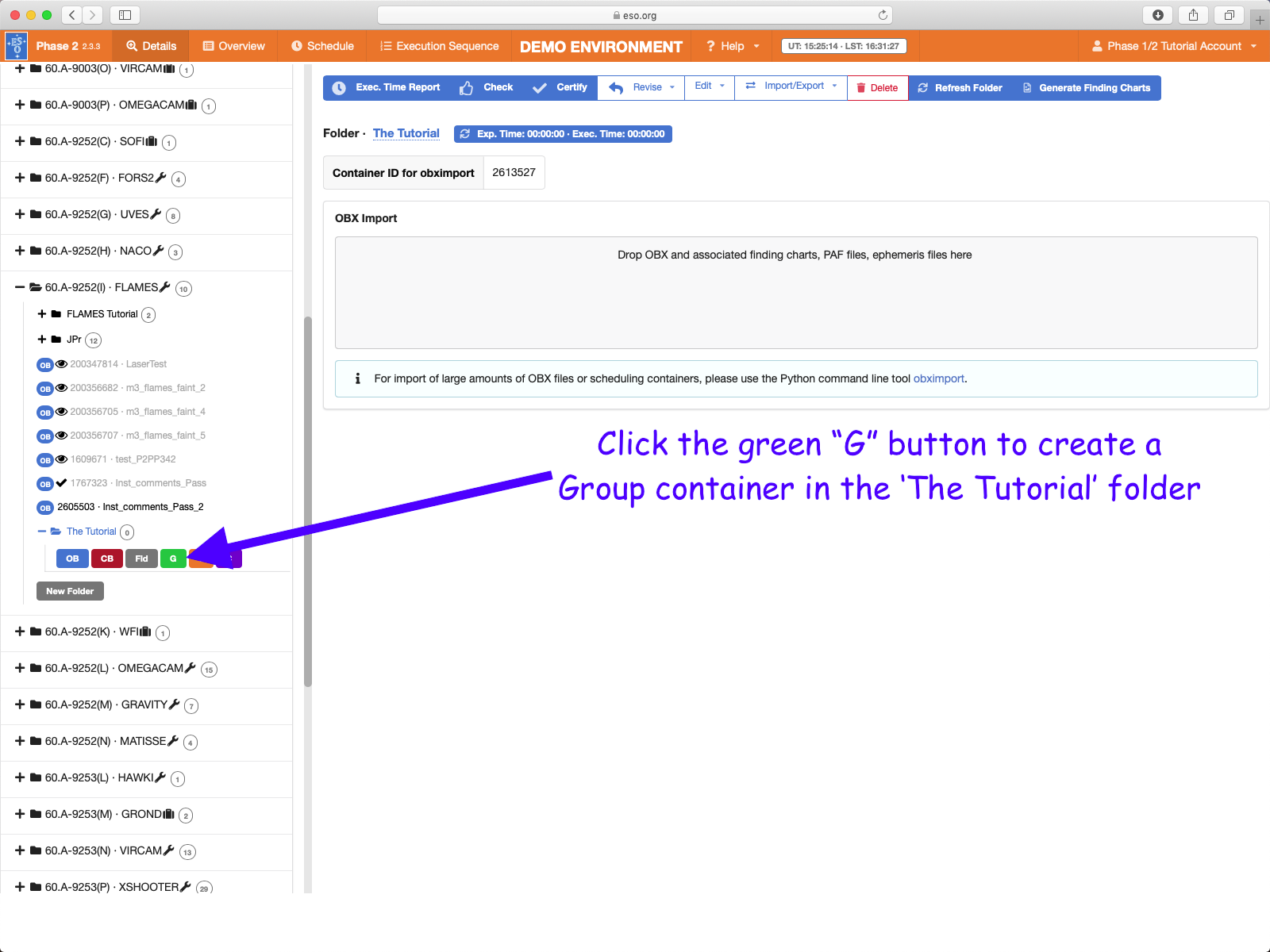1270x952 pixels.
Task: Click the ESO logo icon
Action: (x=17, y=46)
